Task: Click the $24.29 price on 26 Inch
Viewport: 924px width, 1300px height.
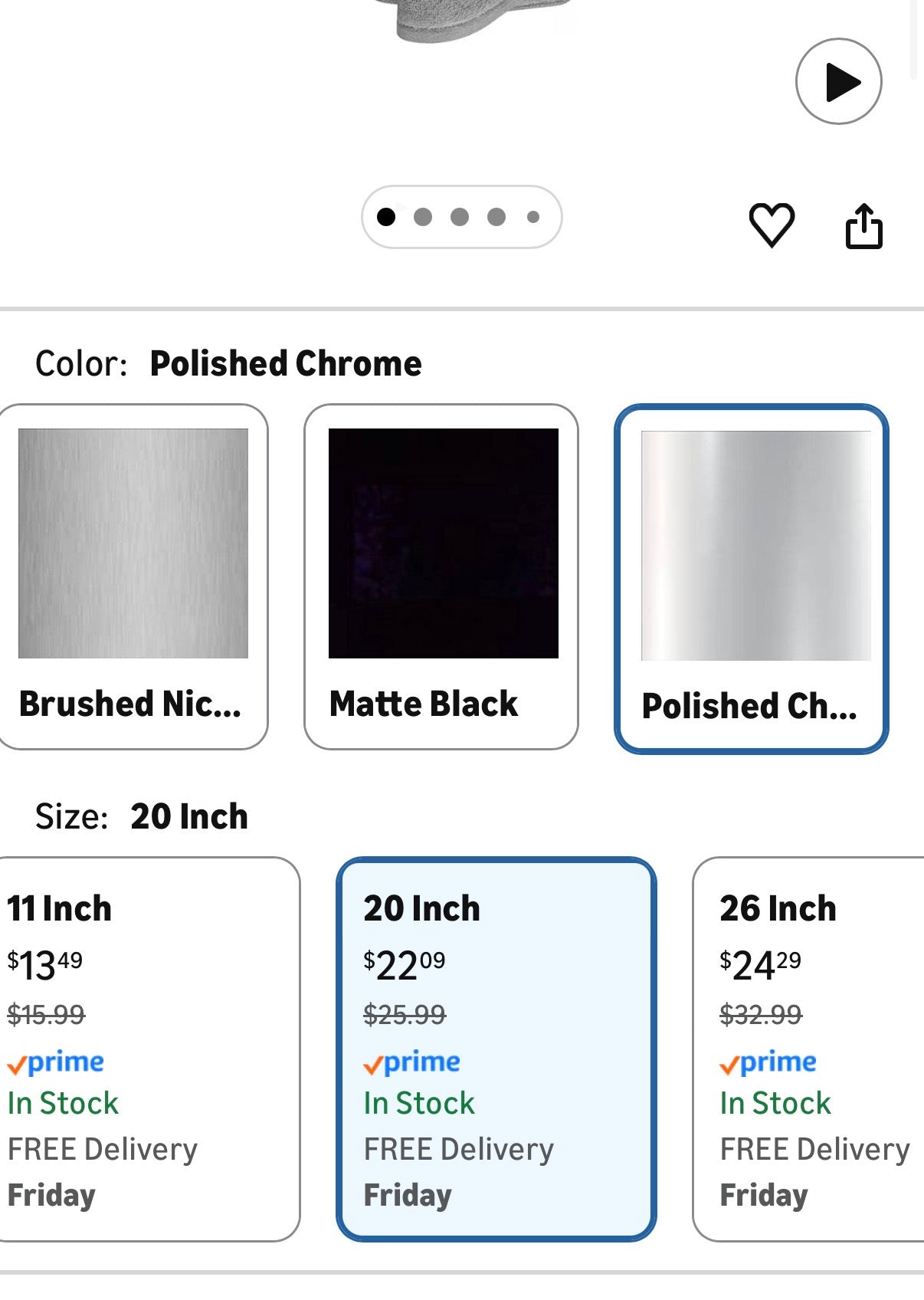Action: pos(760,964)
